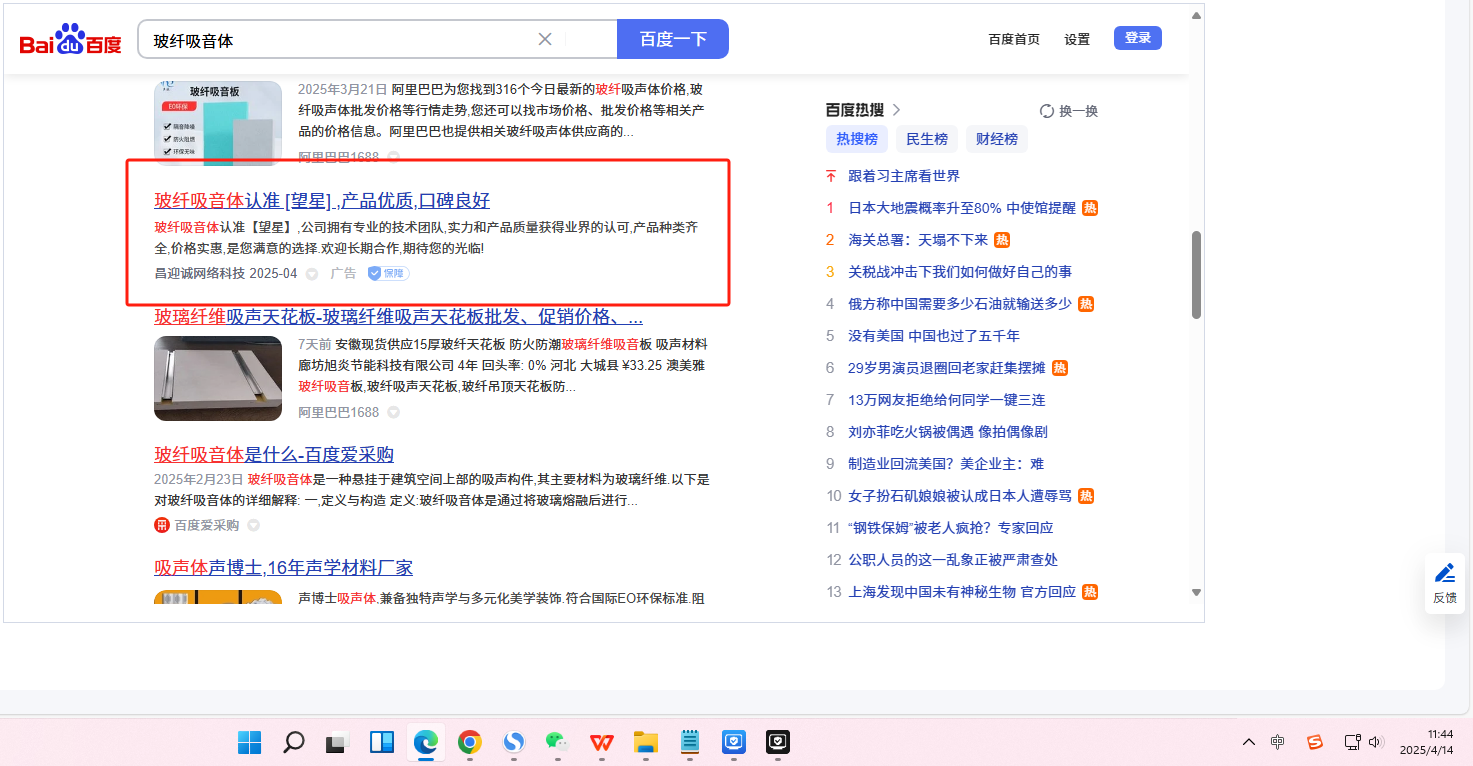Open dropdown arrow next to 百度爱采购 source
The height and width of the screenshot is (766, 1473).
point(253,525)
